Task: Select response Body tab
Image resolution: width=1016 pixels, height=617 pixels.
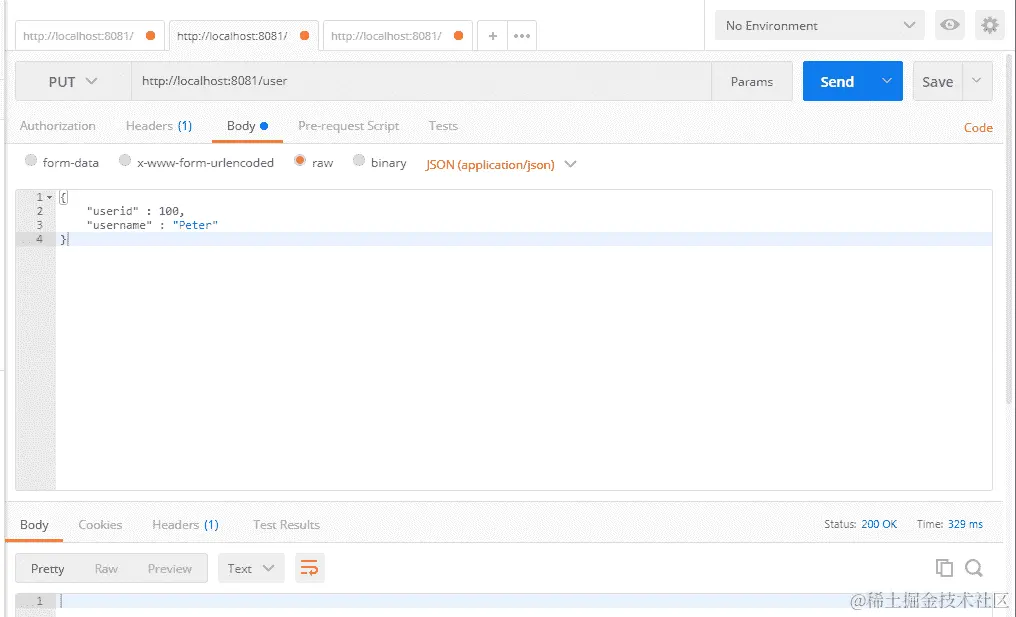Action: coord(34,524)
